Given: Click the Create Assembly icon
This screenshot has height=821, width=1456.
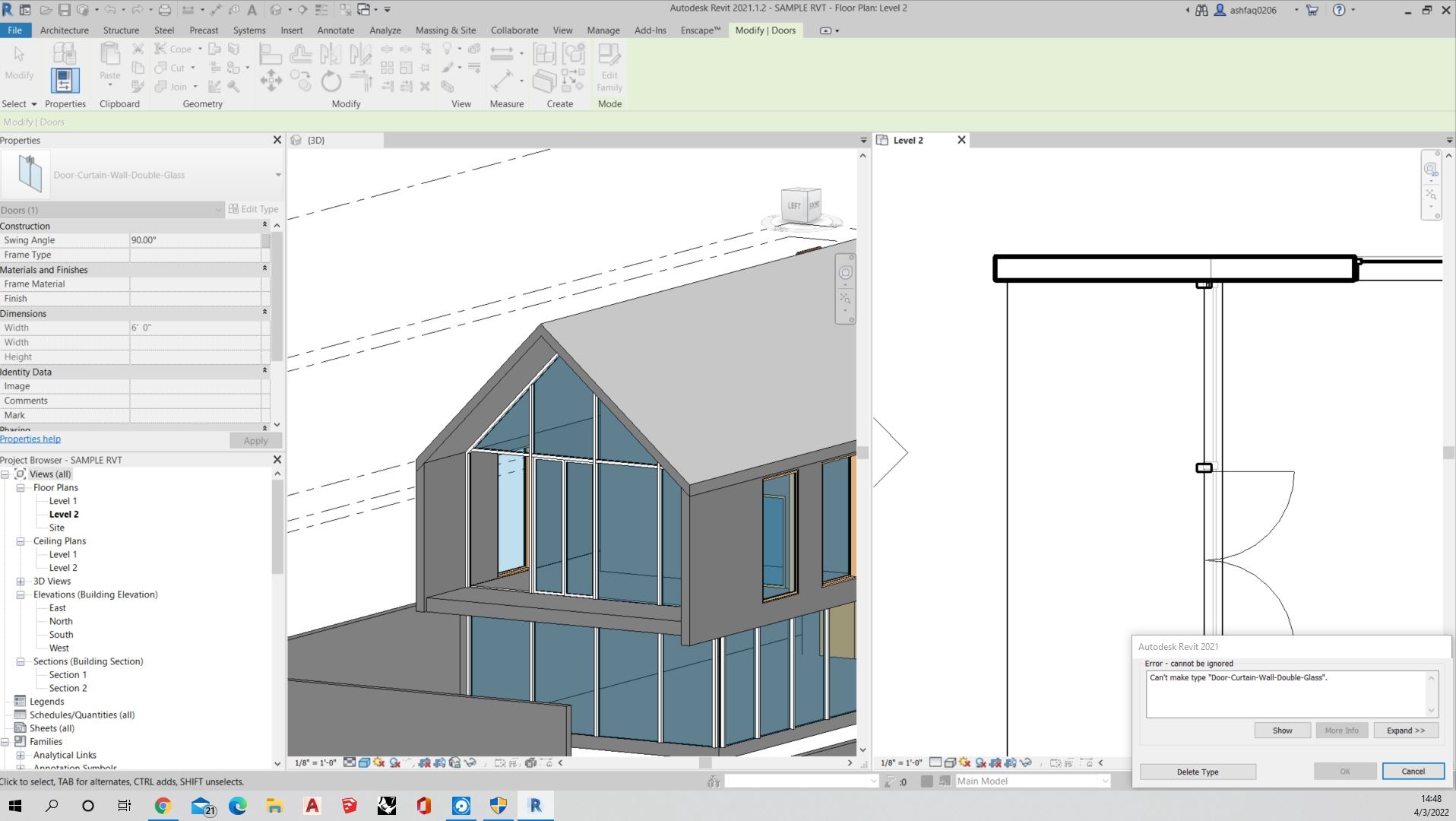Looking at the screenshot, I should pyautogui.click(x=544, y=53).
